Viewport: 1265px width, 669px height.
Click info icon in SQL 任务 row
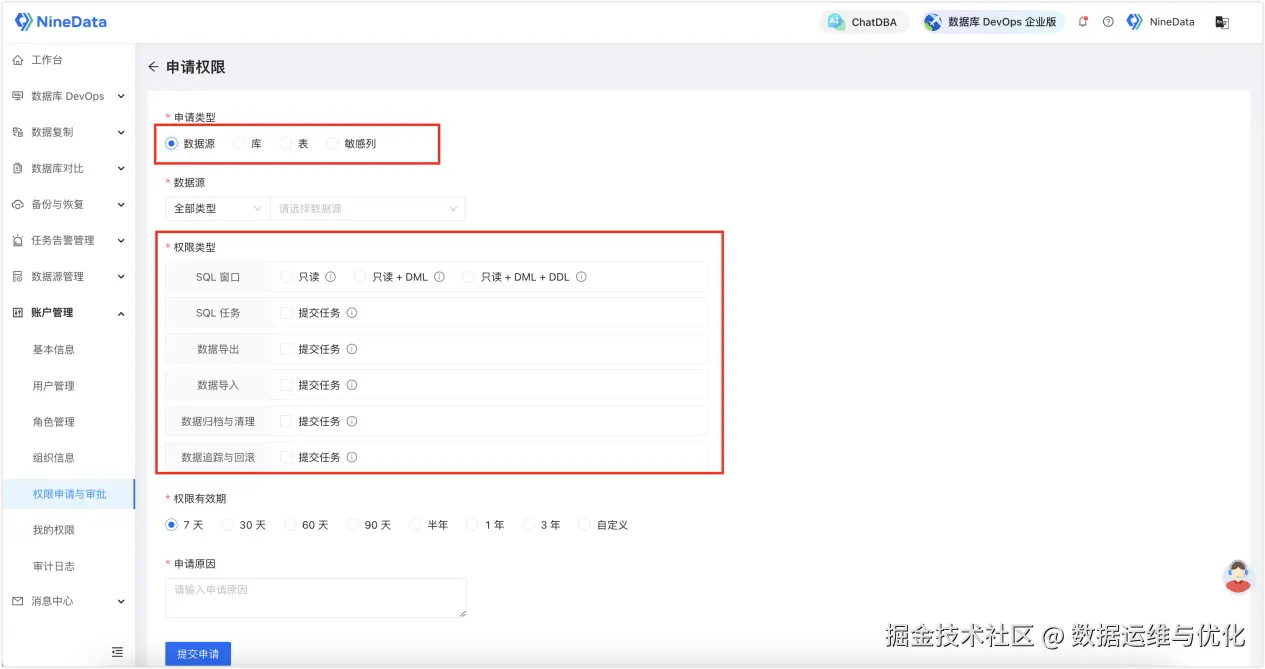point(352,313)
